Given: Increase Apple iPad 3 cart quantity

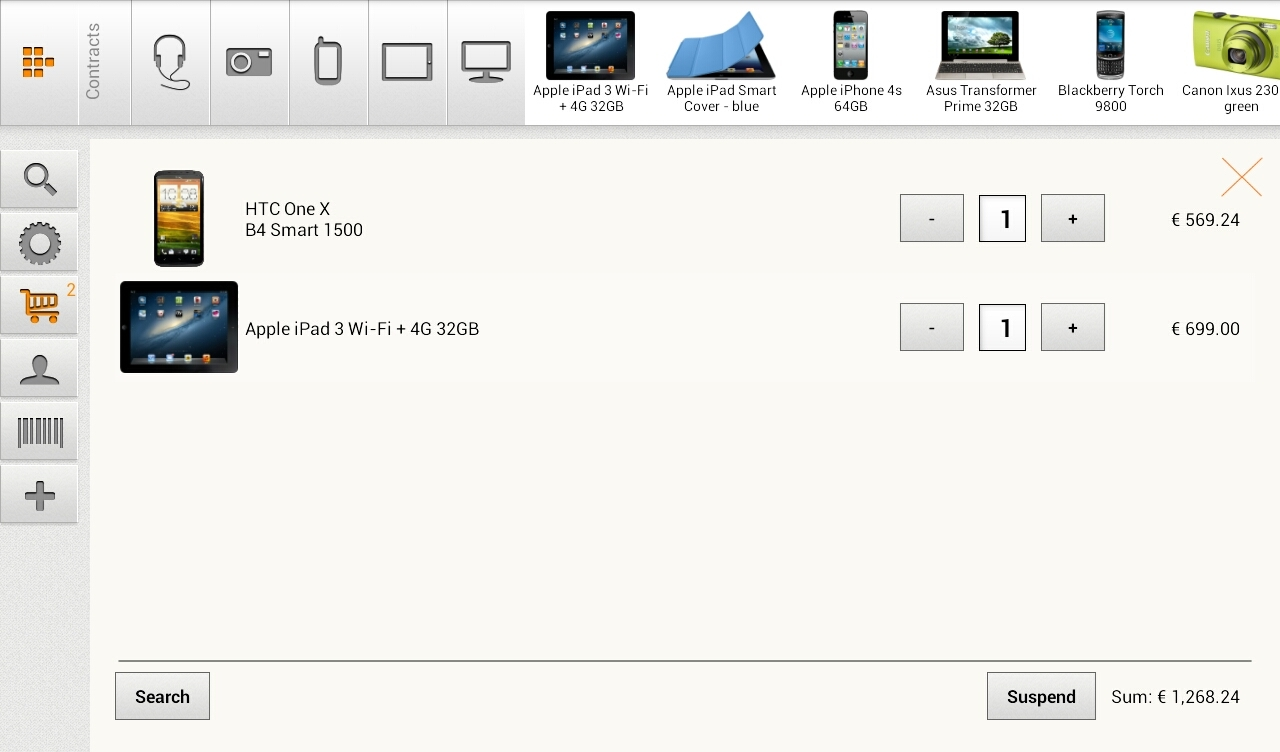Looking at the screenshot, I should [x=1073, y=327].
